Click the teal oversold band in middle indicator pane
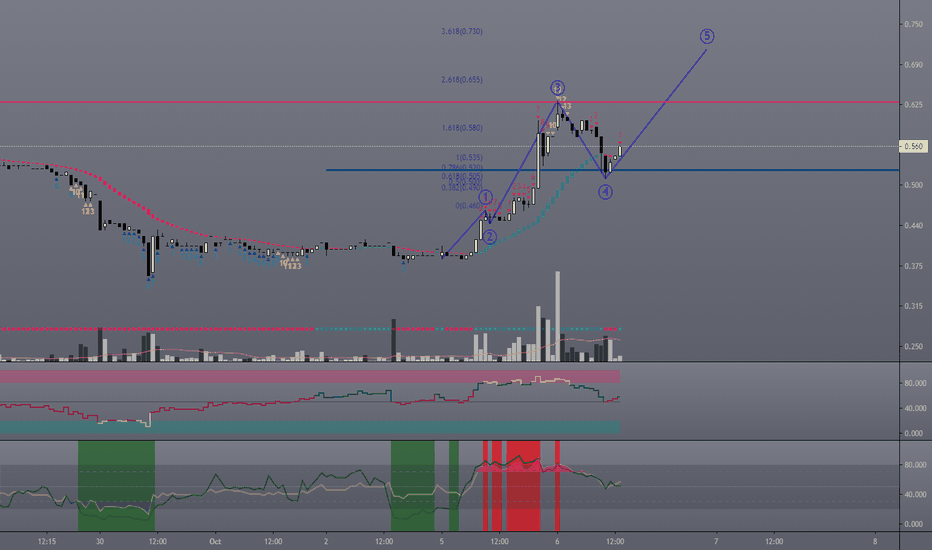 point(310,427)
